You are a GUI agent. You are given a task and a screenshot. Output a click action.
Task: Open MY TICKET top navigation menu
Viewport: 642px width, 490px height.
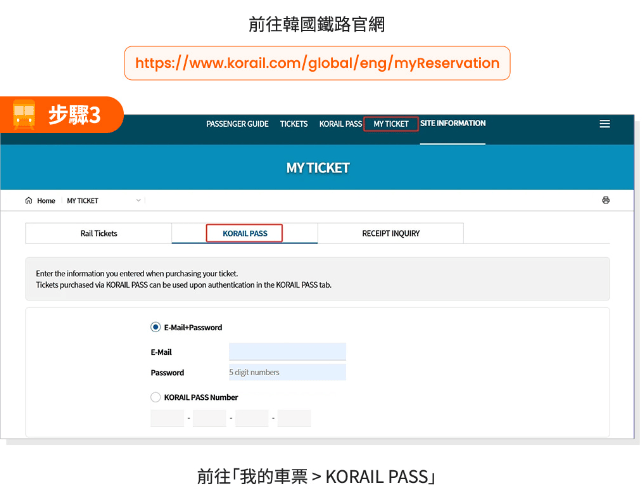pos(391,124)
